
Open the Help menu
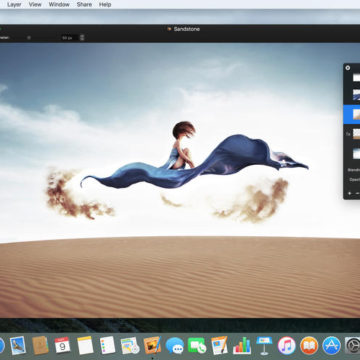pos(105,5)
